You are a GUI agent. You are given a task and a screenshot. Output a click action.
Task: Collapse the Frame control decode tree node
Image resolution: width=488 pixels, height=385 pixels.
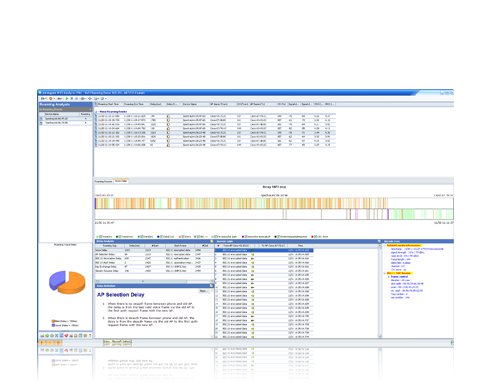pyautogui.click(x=388, y=277)
